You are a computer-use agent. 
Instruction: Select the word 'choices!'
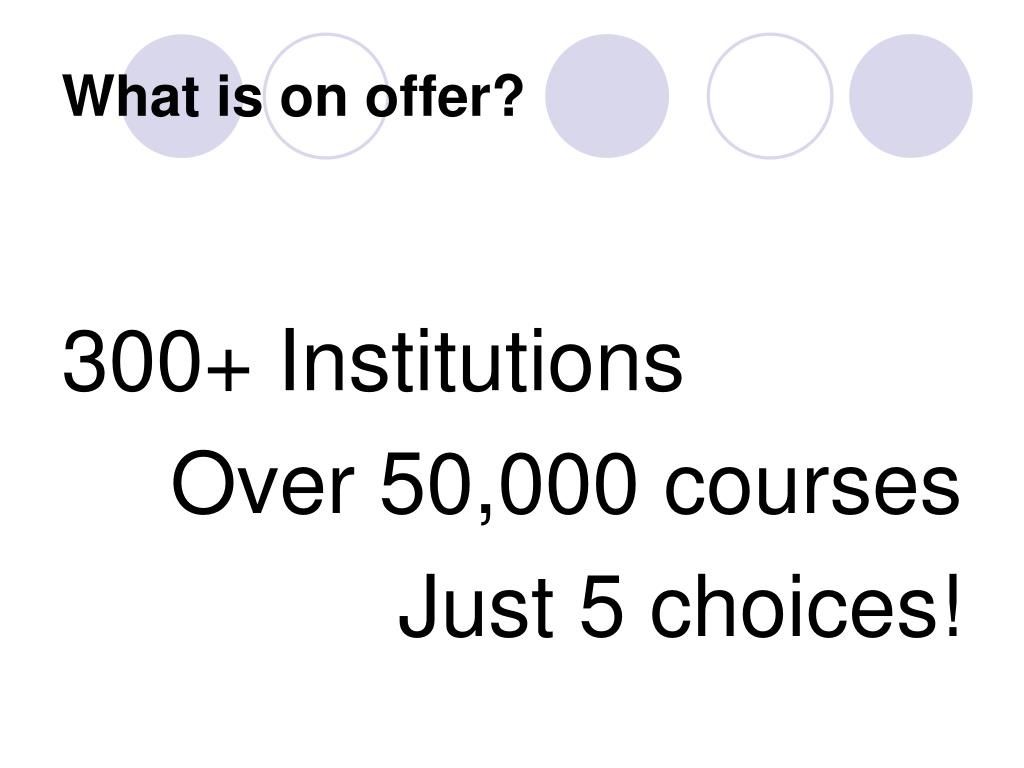[x=805, y=604]
